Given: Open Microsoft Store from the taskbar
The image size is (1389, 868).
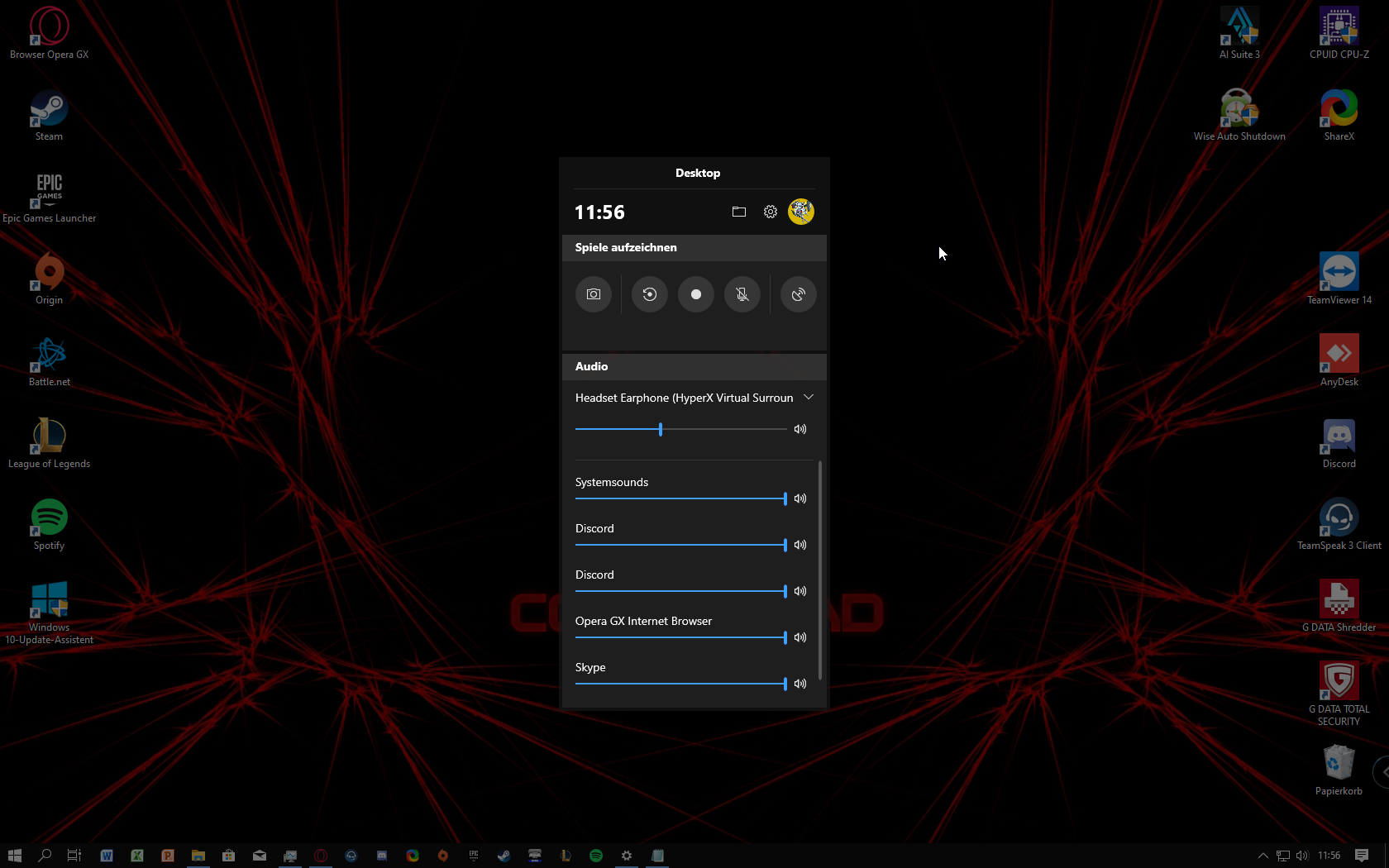Looking at the screenshot, I should [x=229, y=856].
